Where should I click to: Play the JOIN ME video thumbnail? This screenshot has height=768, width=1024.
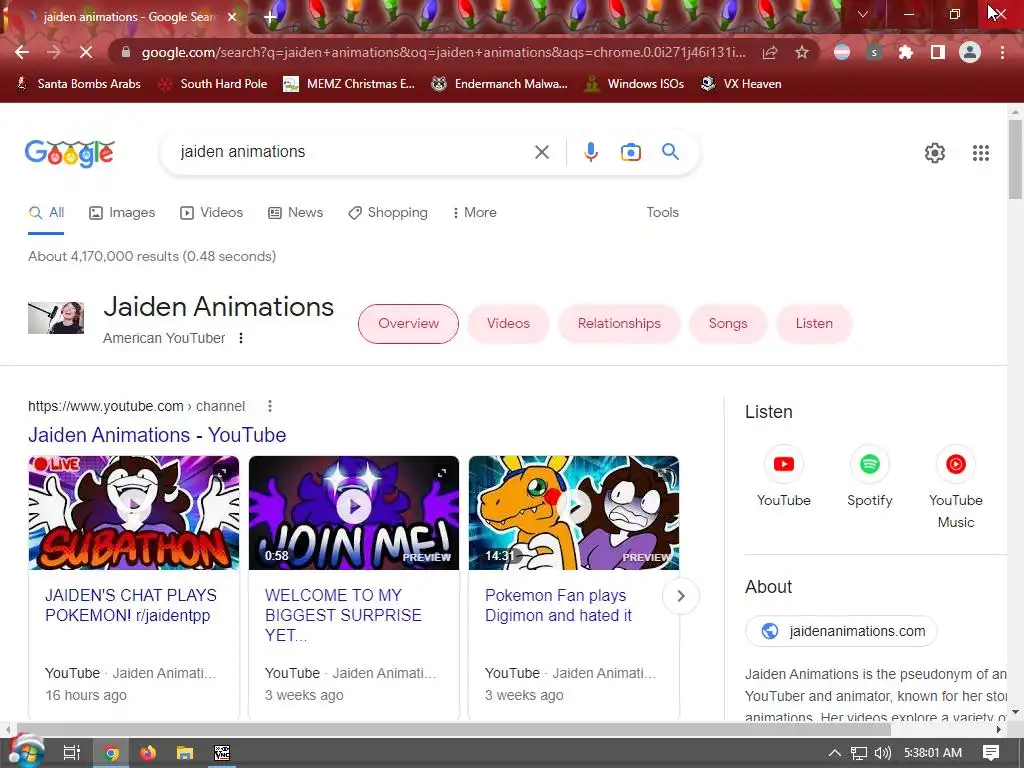[x=354, y=513]
